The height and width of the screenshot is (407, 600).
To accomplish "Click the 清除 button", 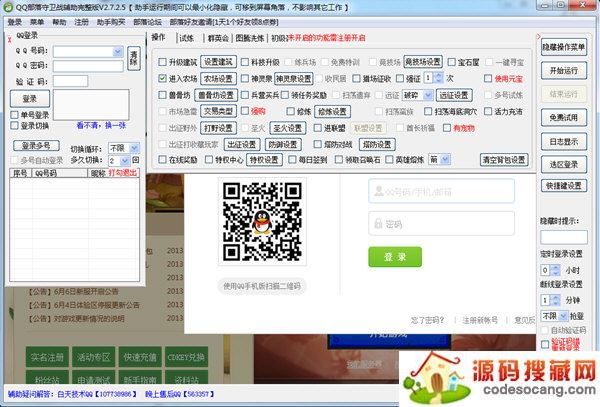I will click(134, 58).
